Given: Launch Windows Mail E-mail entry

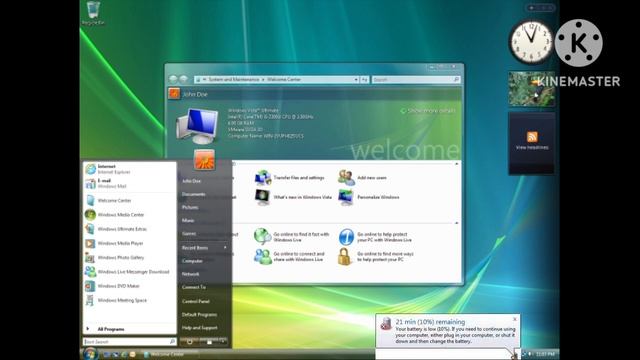Looking at the screenshot, I should click(129, 183).
